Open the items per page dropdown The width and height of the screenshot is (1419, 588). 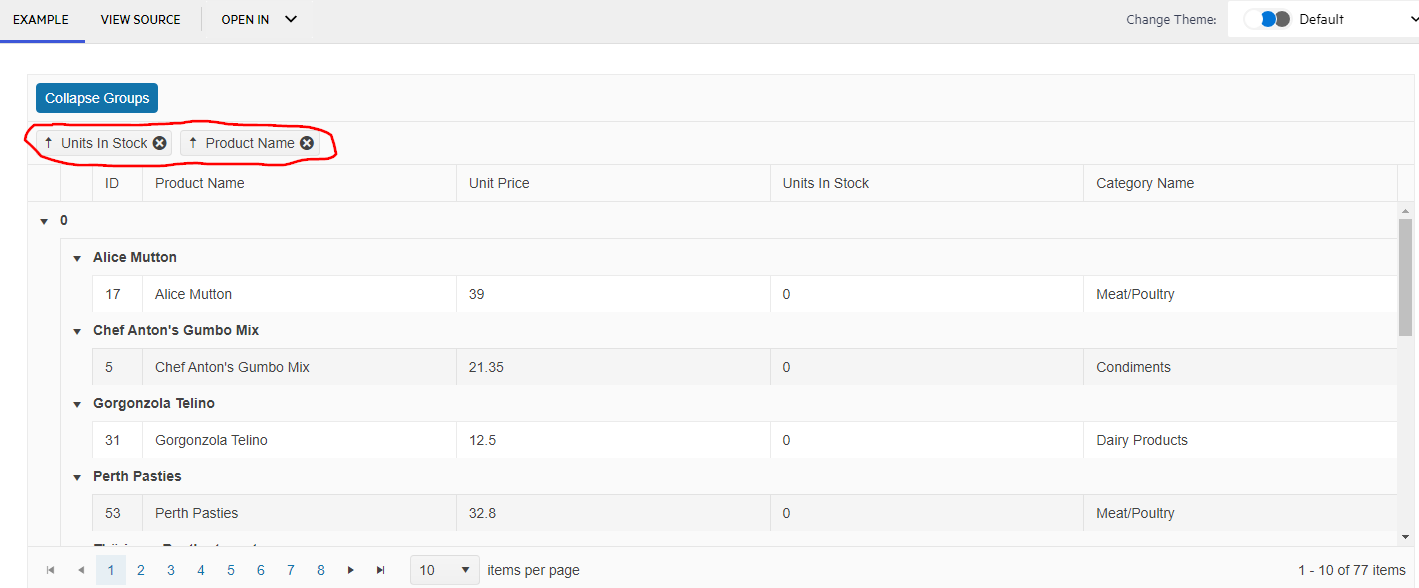[x=445, y=570]
